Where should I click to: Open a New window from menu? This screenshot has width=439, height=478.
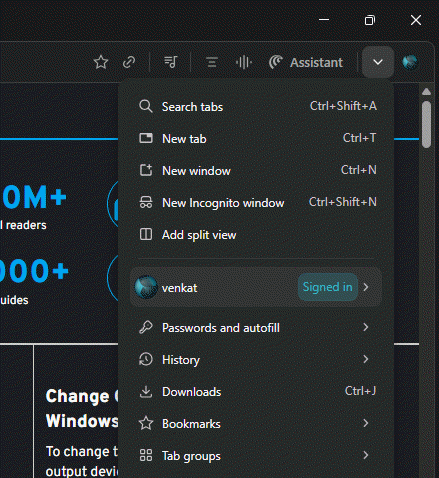(x=256, y=171)
